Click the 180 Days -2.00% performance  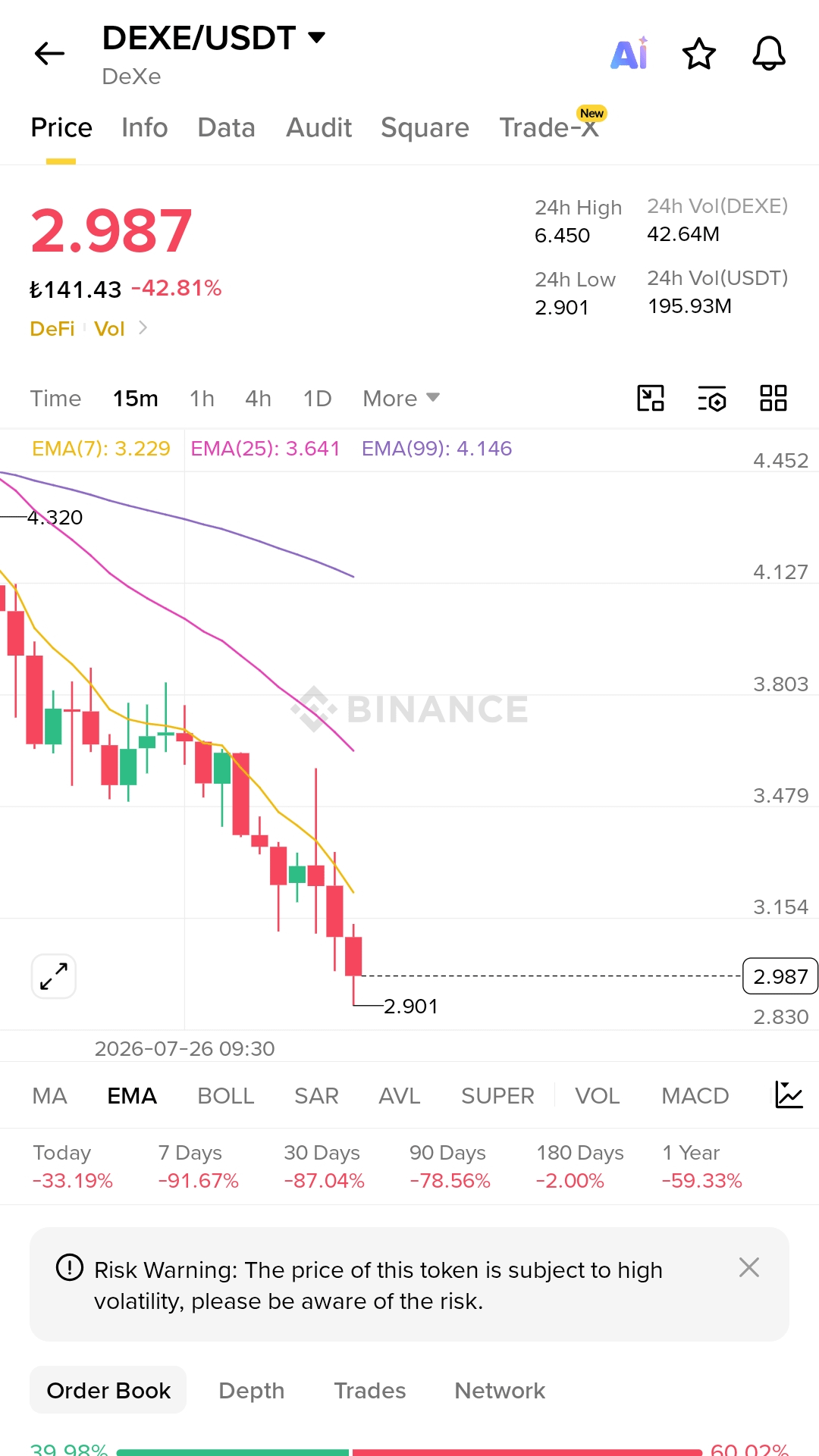pyautogui.click(x=580, y=1166)
